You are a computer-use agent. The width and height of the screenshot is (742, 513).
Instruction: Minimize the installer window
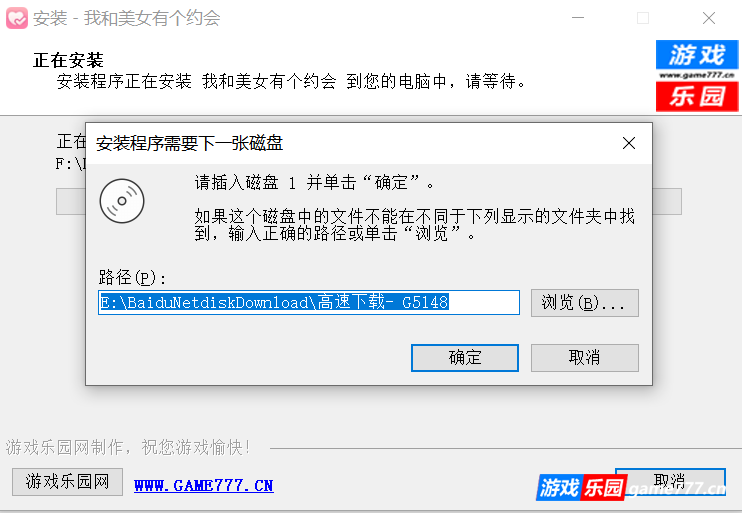click(578, 18)
